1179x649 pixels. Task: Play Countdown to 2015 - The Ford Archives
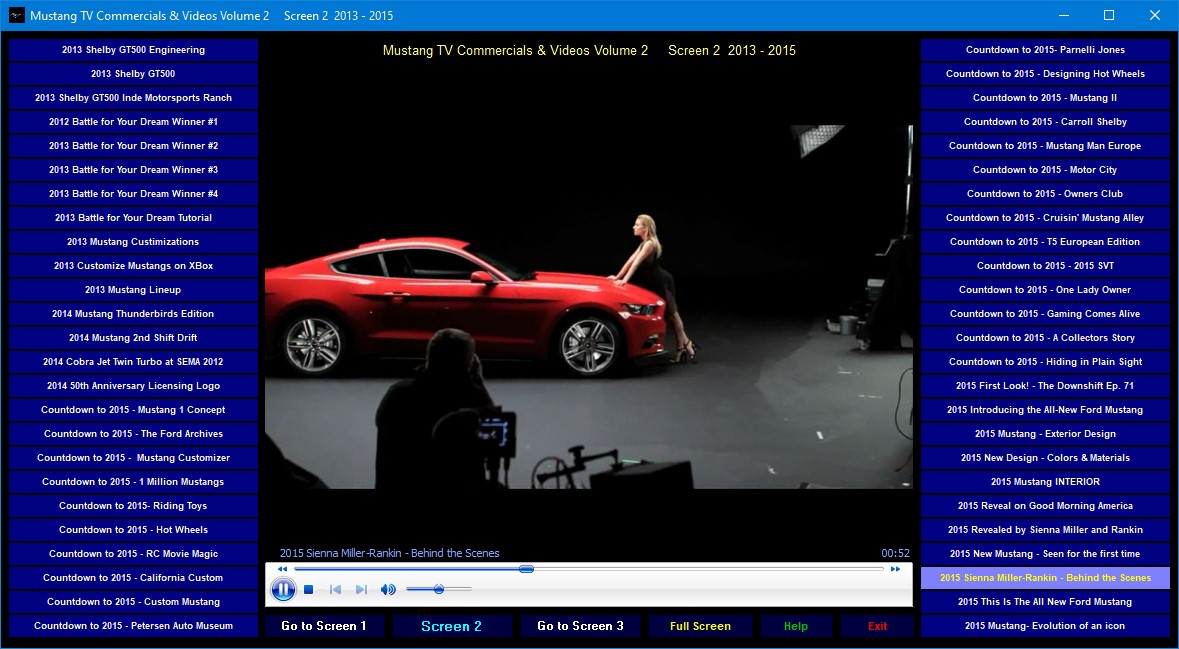[133, 434]
